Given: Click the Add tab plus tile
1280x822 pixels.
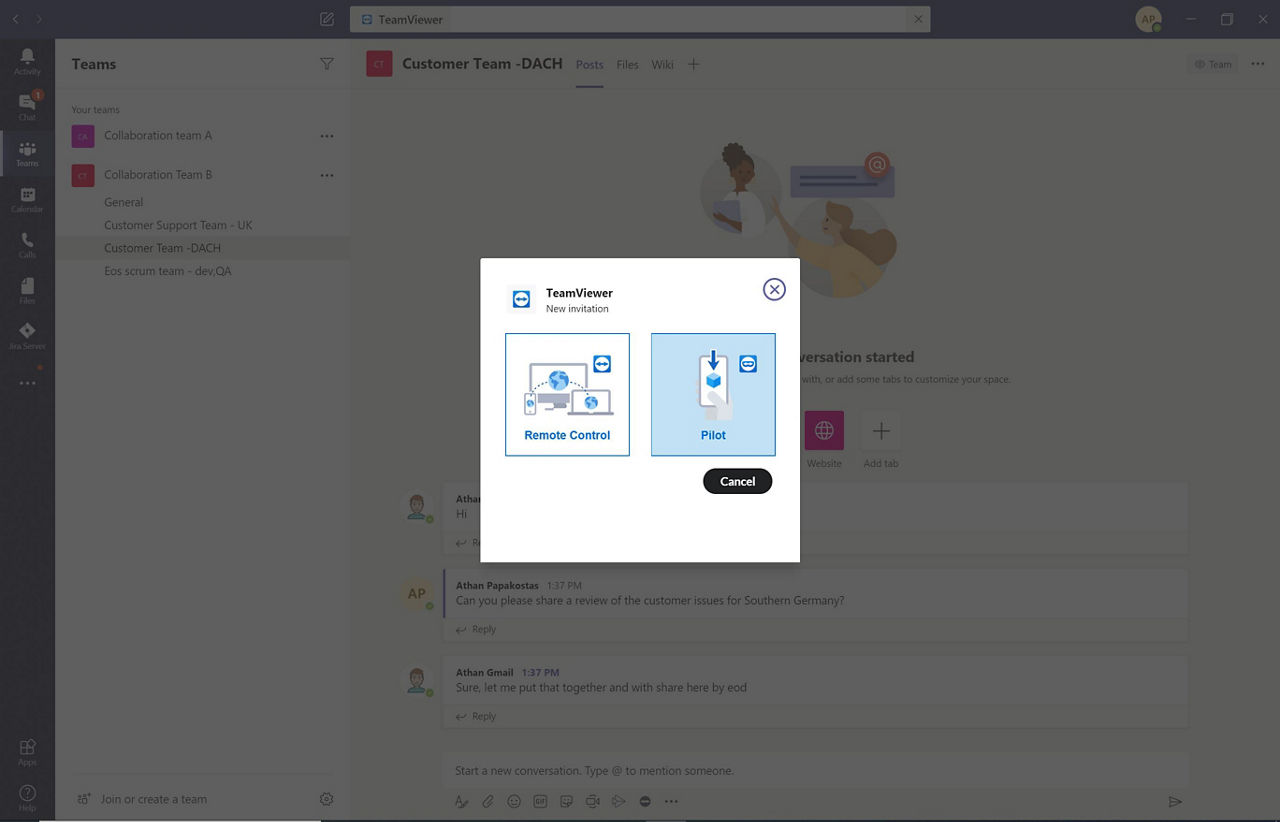Looking at the screenshot, I should tap(881, 431).
